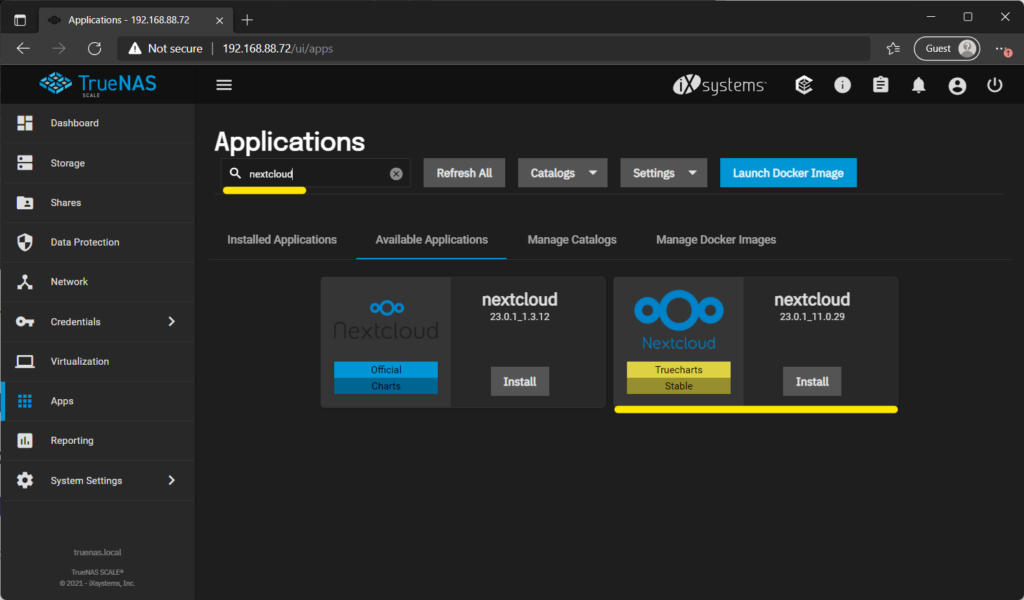This screenshot has width=1024, height=600.
Task: Click the Official Charts label
Action: point(386,377)
